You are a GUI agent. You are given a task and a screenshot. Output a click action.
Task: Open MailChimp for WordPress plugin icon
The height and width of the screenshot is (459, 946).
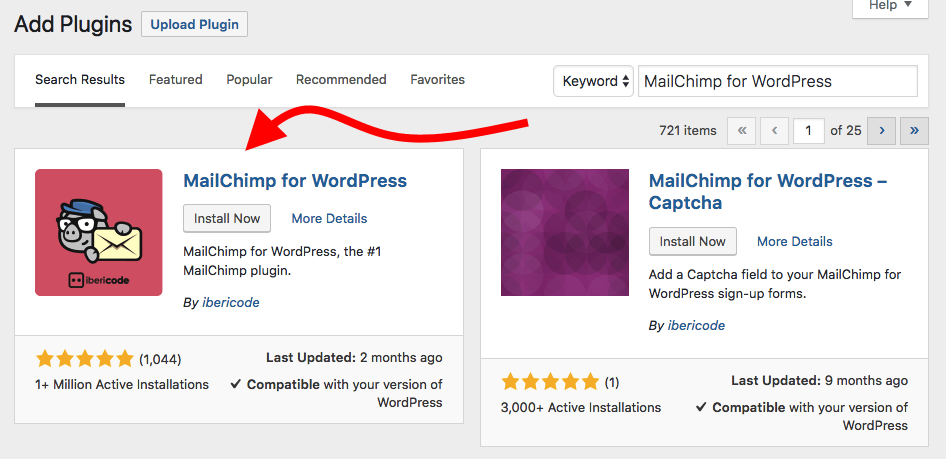[x=99, y=232]
